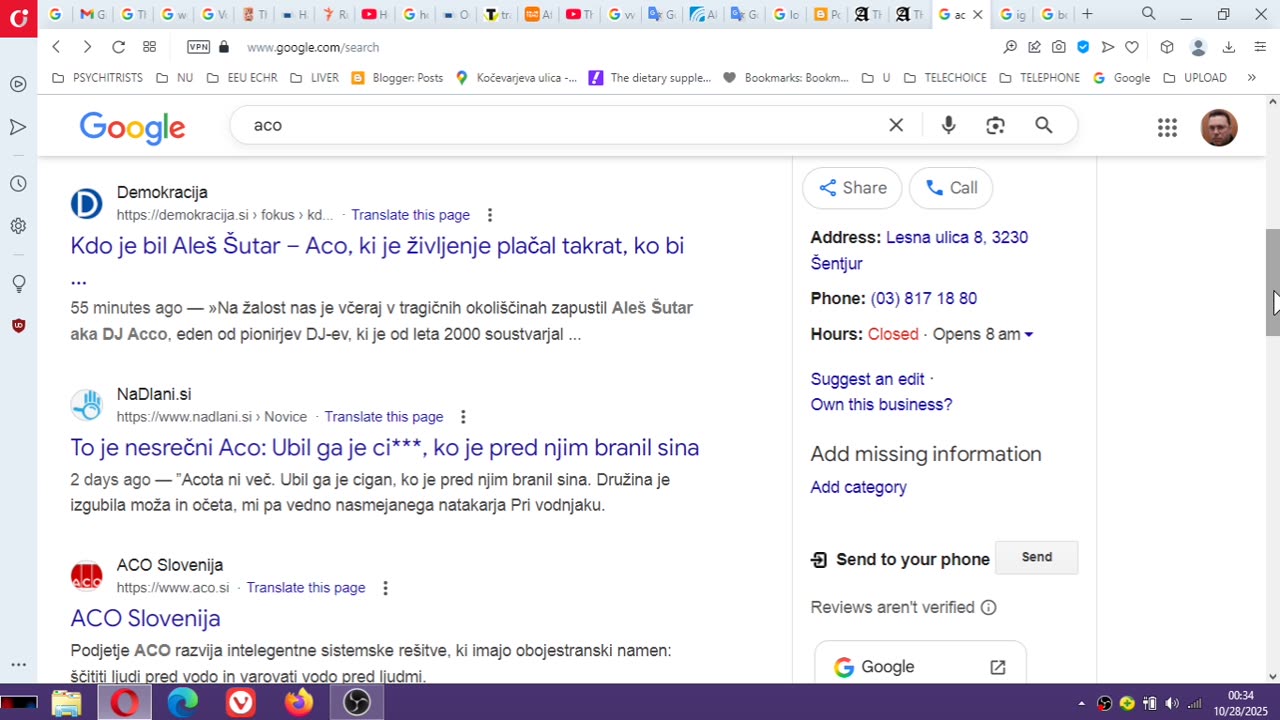Open a new browser tab
This screenshot has height=720, width=1280.
point(1087,14)
